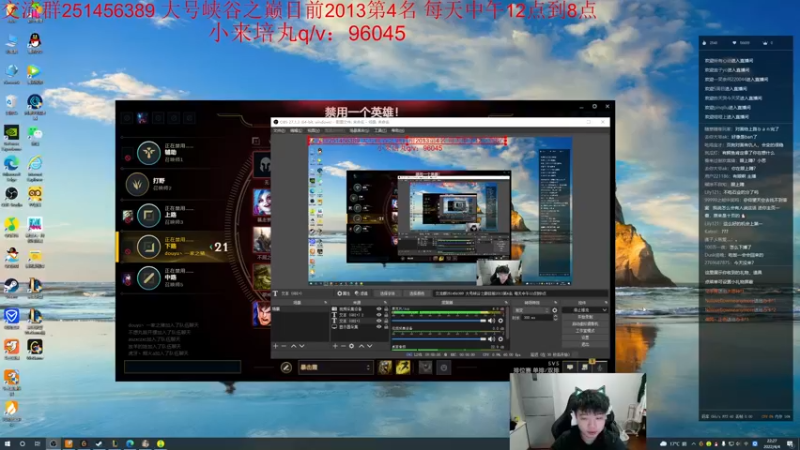
Task: Select the top lane role emblem
Action: [148, 215]
